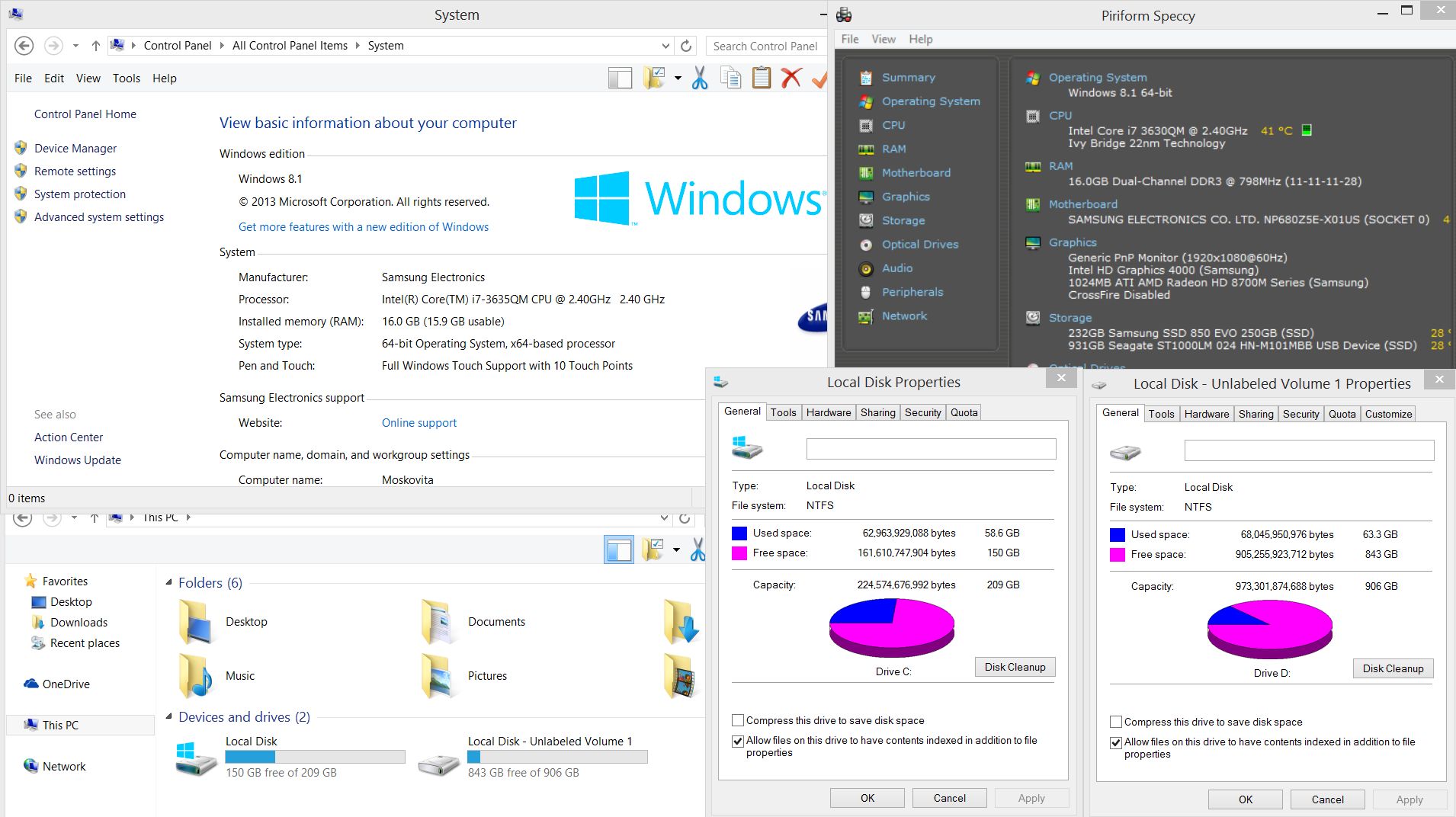The width and height of the screenshot is (1456, 817).
Task: Click Get more features with a new edition link
Action: click(364, 227)
